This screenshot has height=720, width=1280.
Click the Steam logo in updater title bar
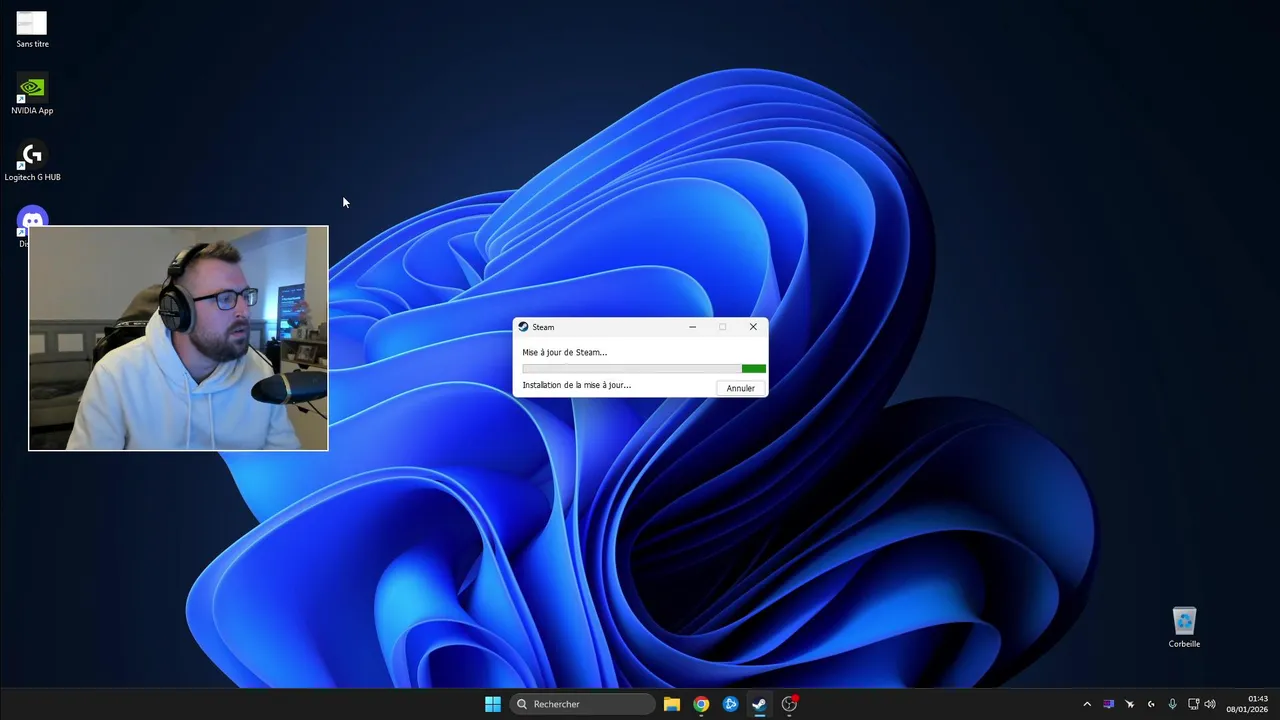[523, 327]
